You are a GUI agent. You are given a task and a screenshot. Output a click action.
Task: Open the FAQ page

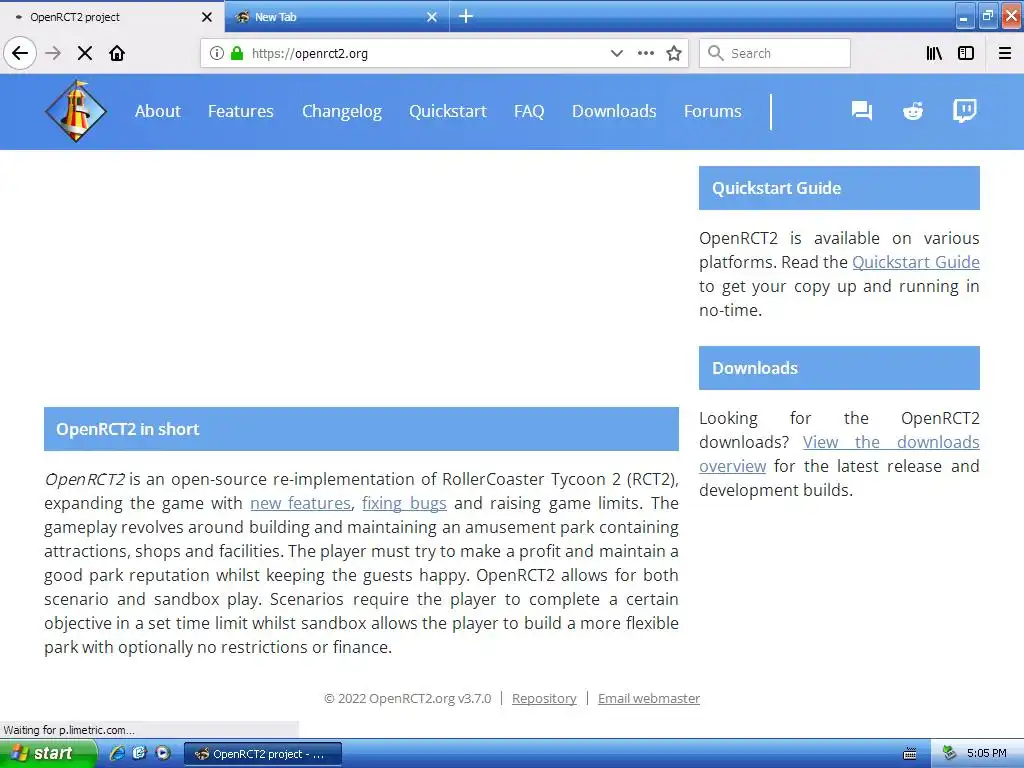tap(529, 111)
